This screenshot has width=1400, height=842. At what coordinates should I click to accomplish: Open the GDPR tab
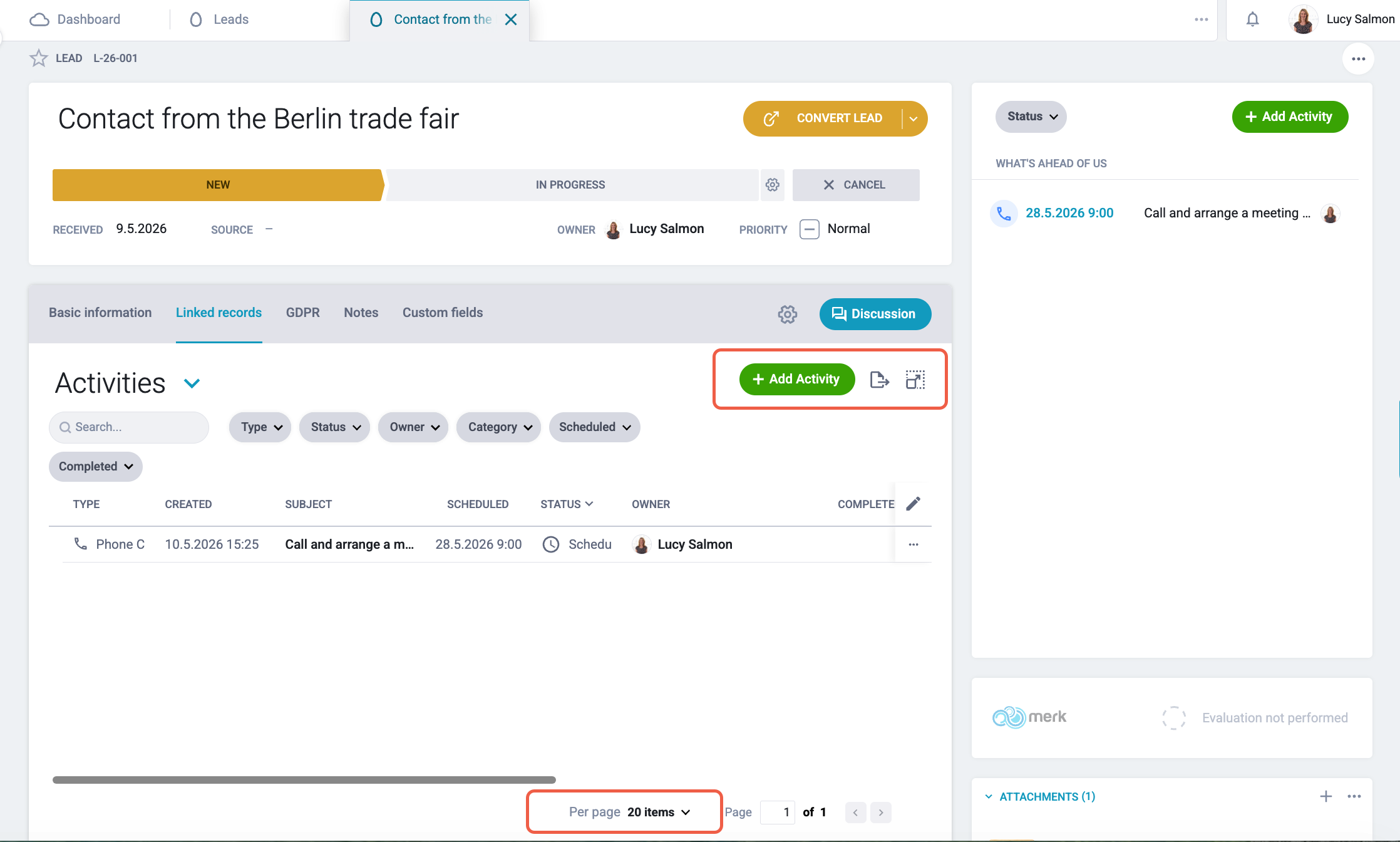coord(303,313)
